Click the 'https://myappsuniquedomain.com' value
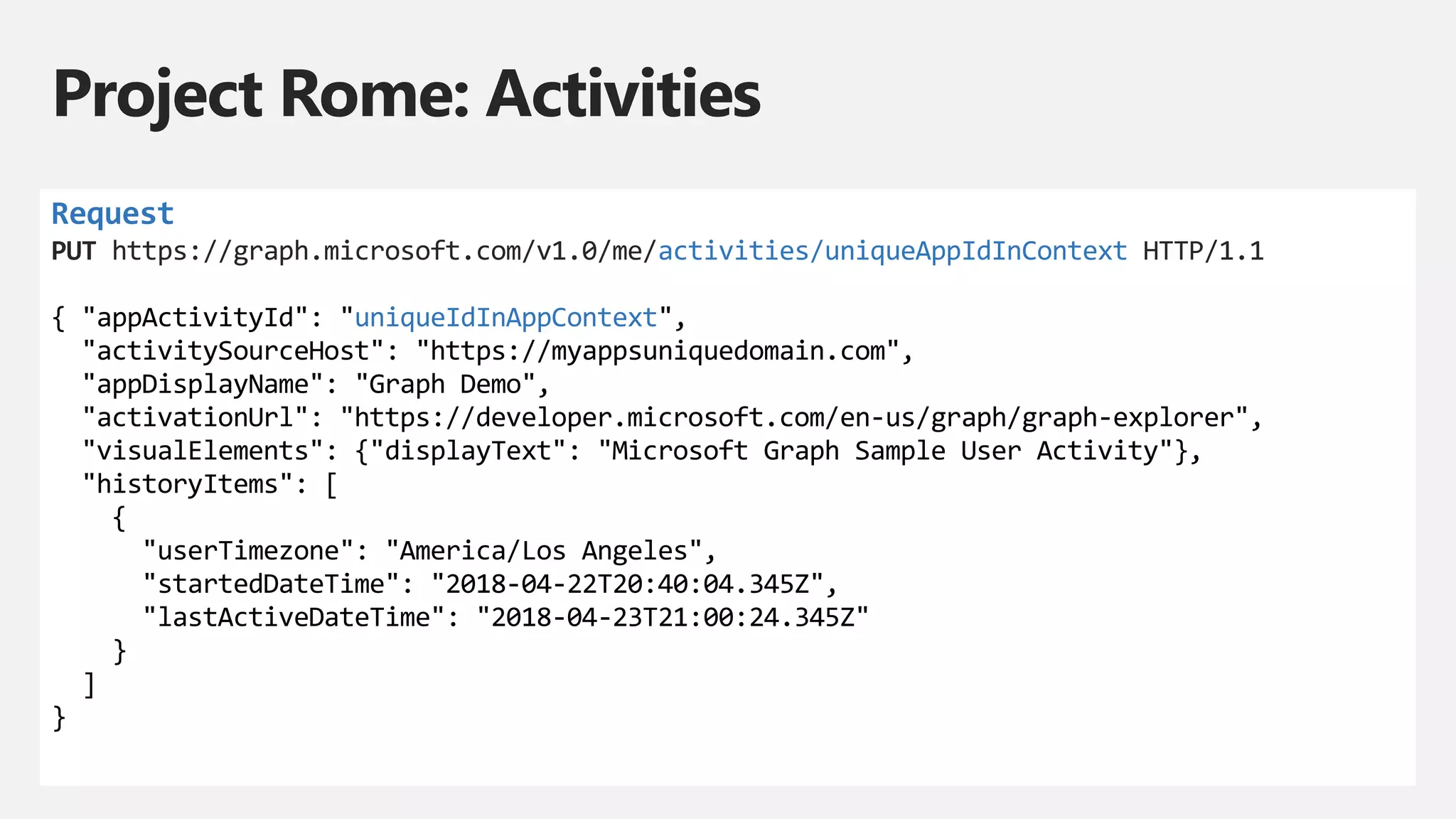 point(658,351)
